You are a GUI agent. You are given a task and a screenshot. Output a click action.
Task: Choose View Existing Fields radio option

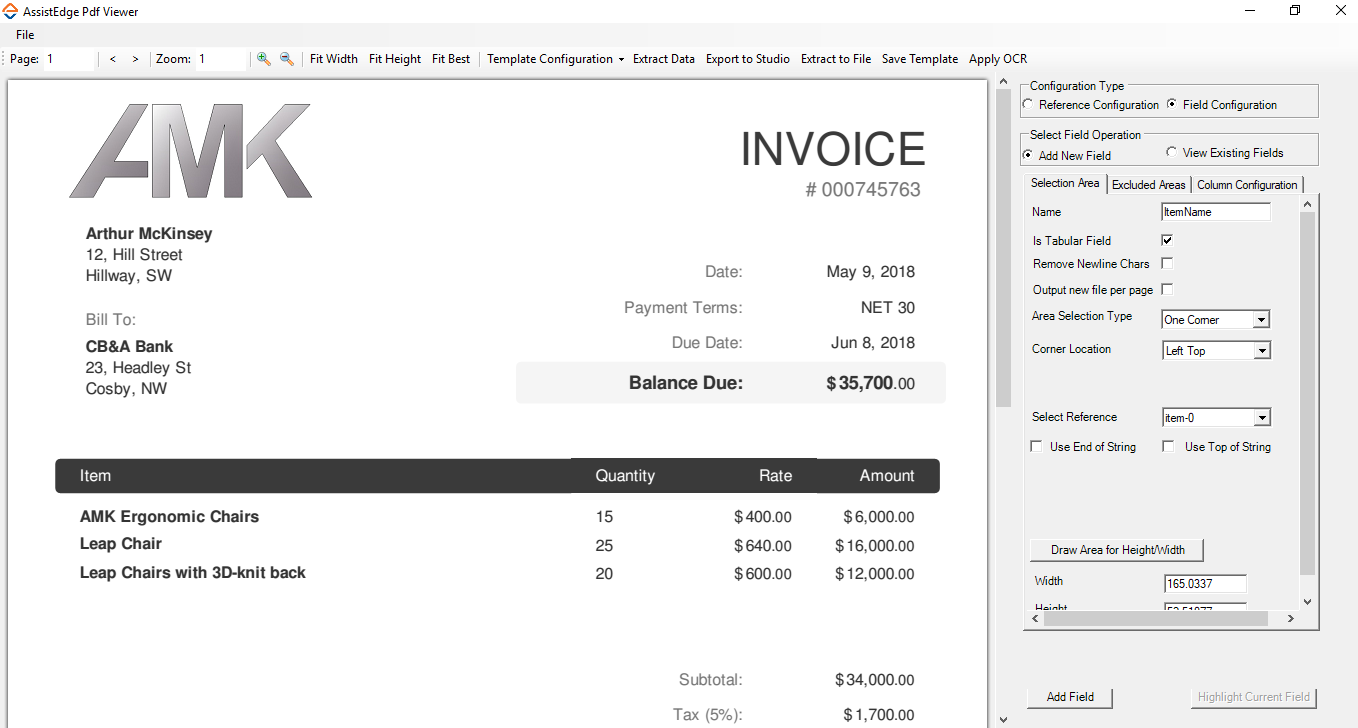point(1172,153)
